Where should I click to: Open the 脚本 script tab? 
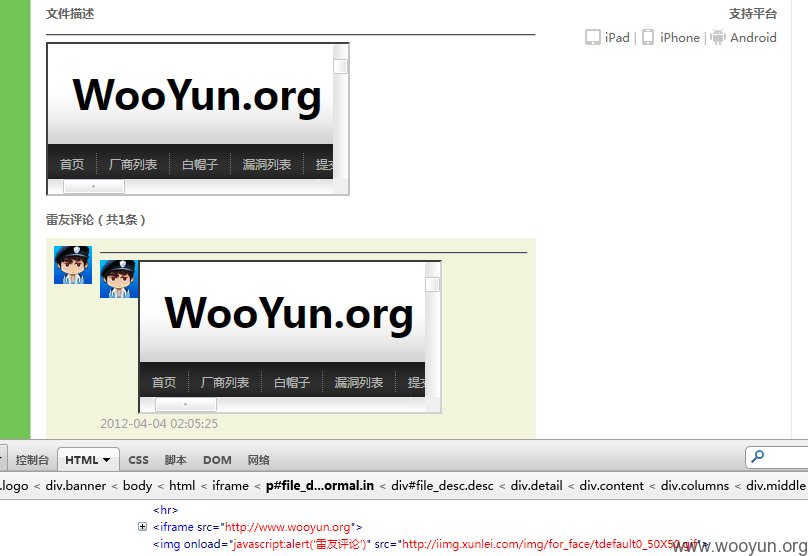coord(175,460)
